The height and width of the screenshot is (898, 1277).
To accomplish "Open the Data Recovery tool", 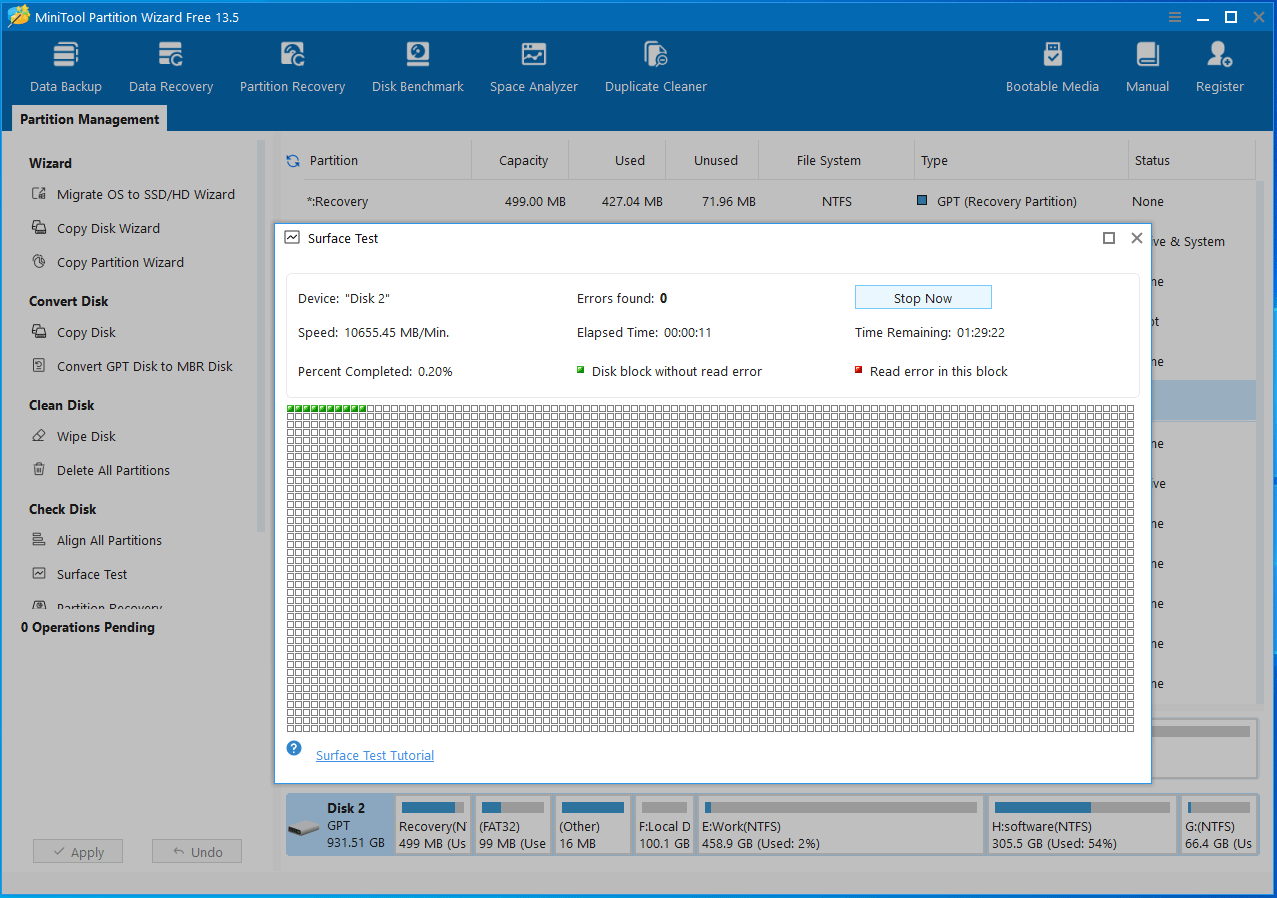I will 171,67.
